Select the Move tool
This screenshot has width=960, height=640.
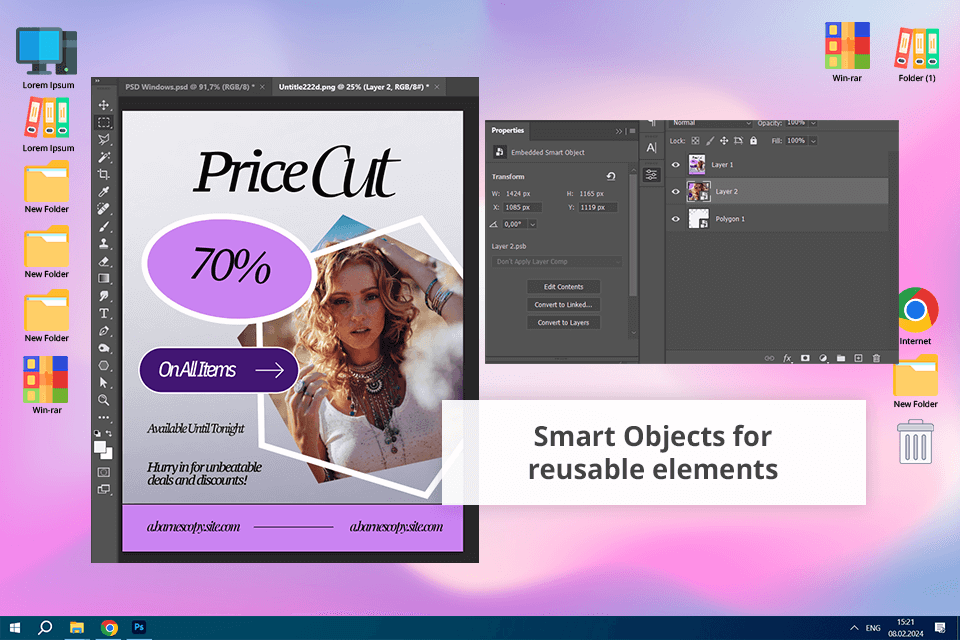tap(103, 105)
